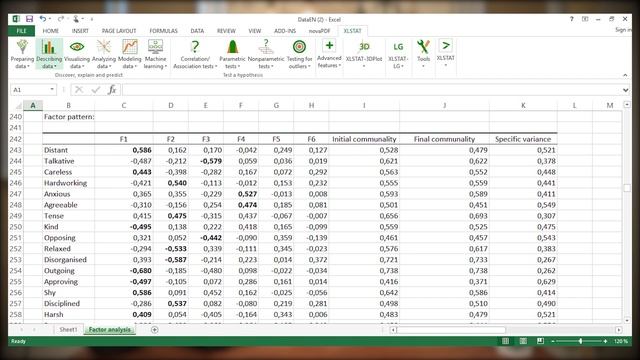Open the Testing for outliers menu
The height and width of the screenshot is (360, 640).
pos(299,54)
